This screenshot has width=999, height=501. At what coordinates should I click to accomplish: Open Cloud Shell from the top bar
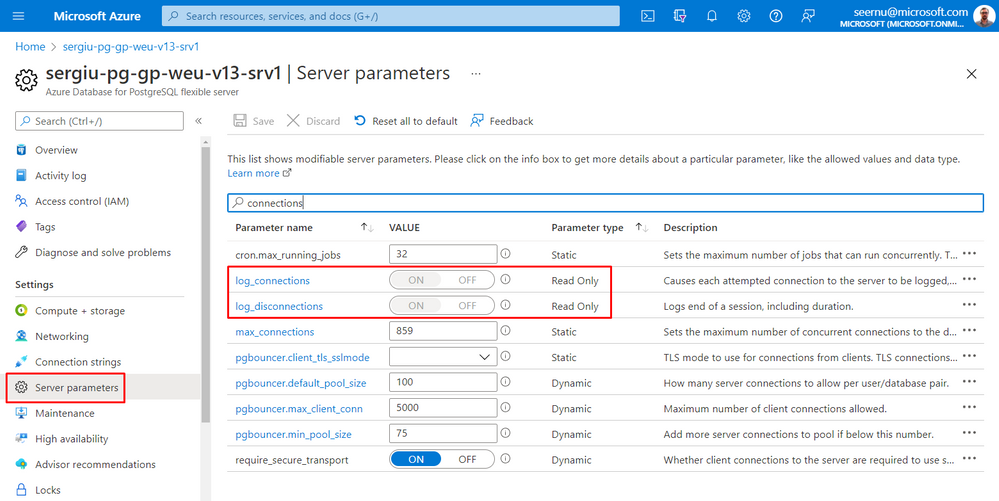[648, 16]
